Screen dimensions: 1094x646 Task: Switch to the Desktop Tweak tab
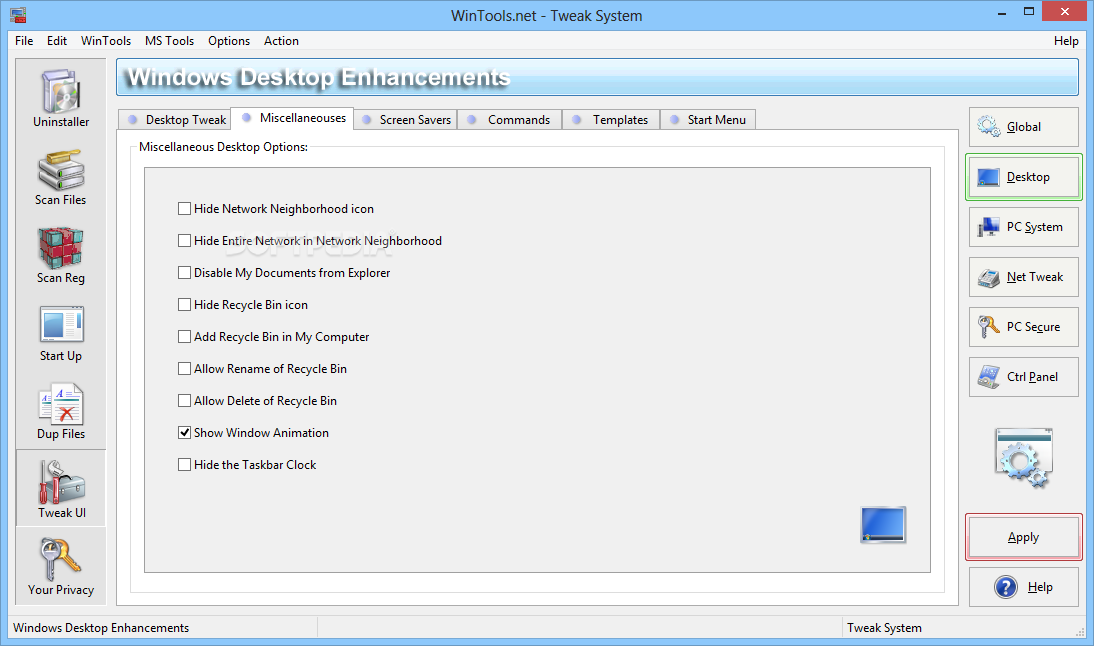click(174, 120)
